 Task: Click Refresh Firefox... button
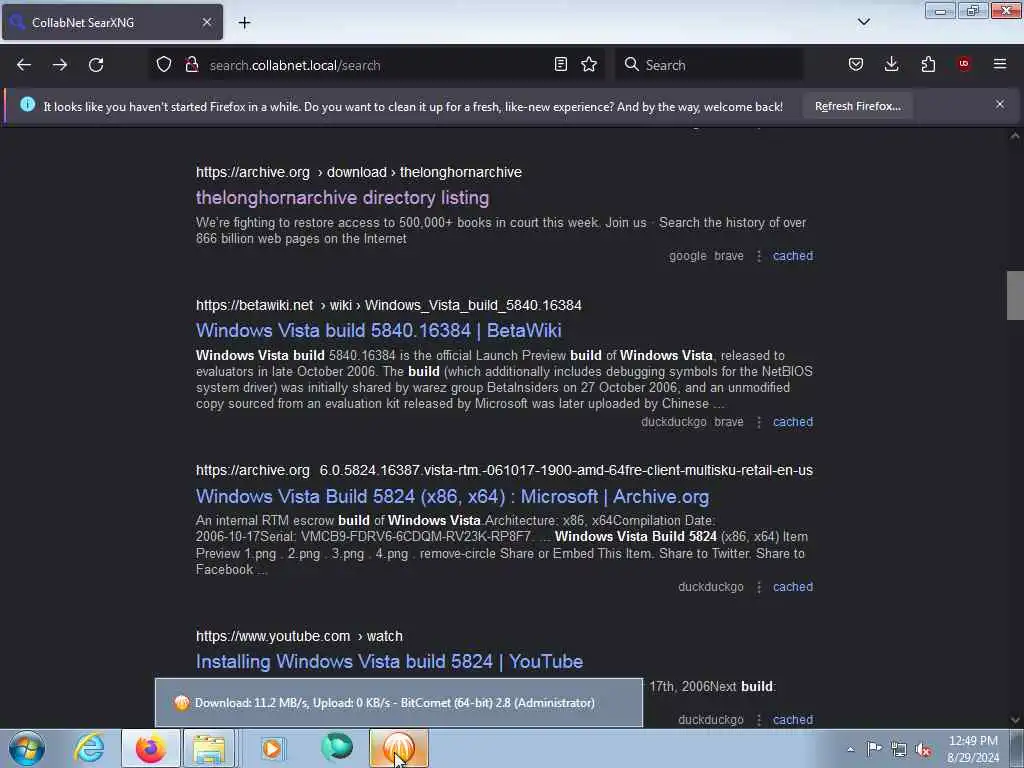(857, 106)
